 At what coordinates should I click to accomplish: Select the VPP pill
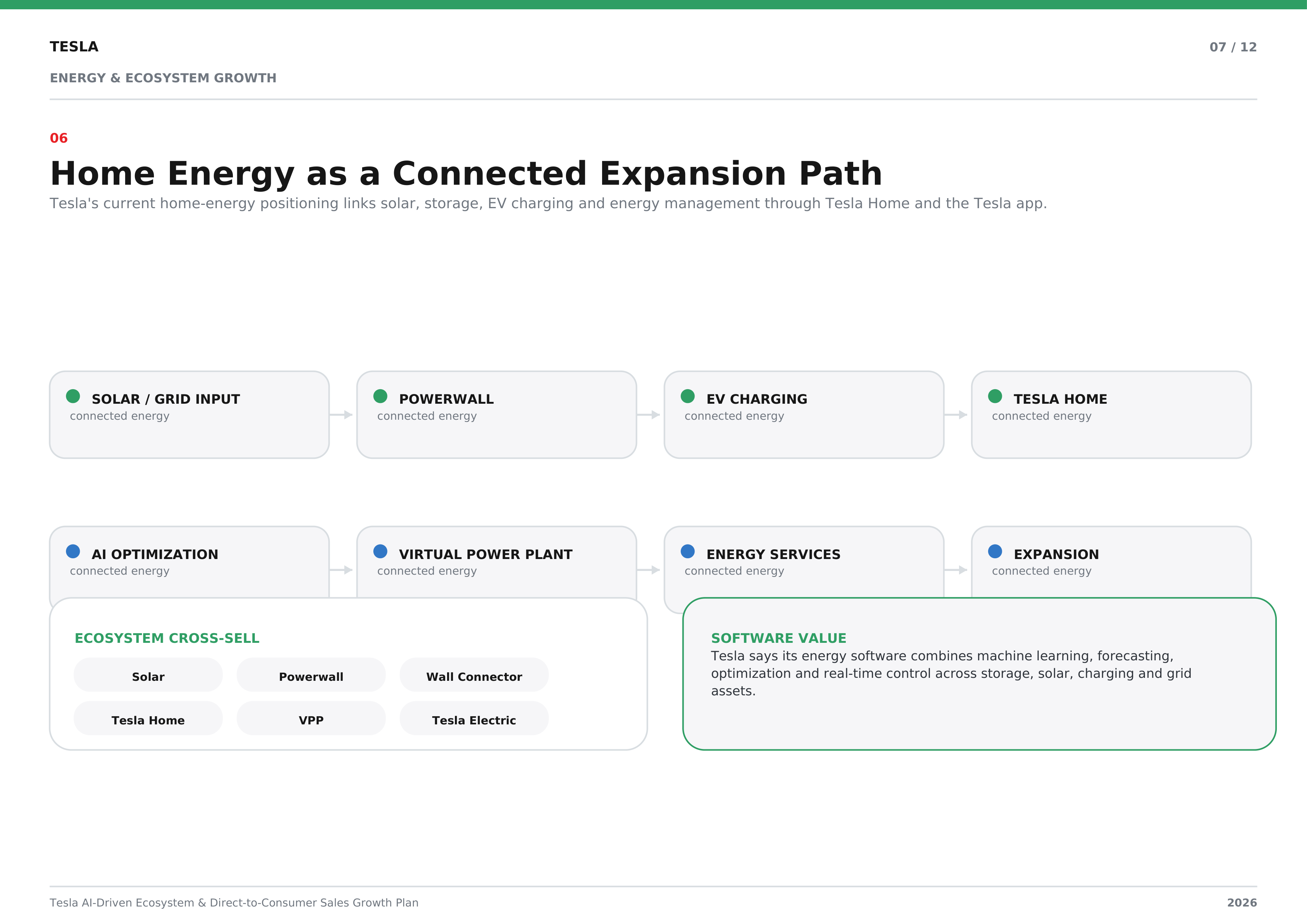point(311,718)
